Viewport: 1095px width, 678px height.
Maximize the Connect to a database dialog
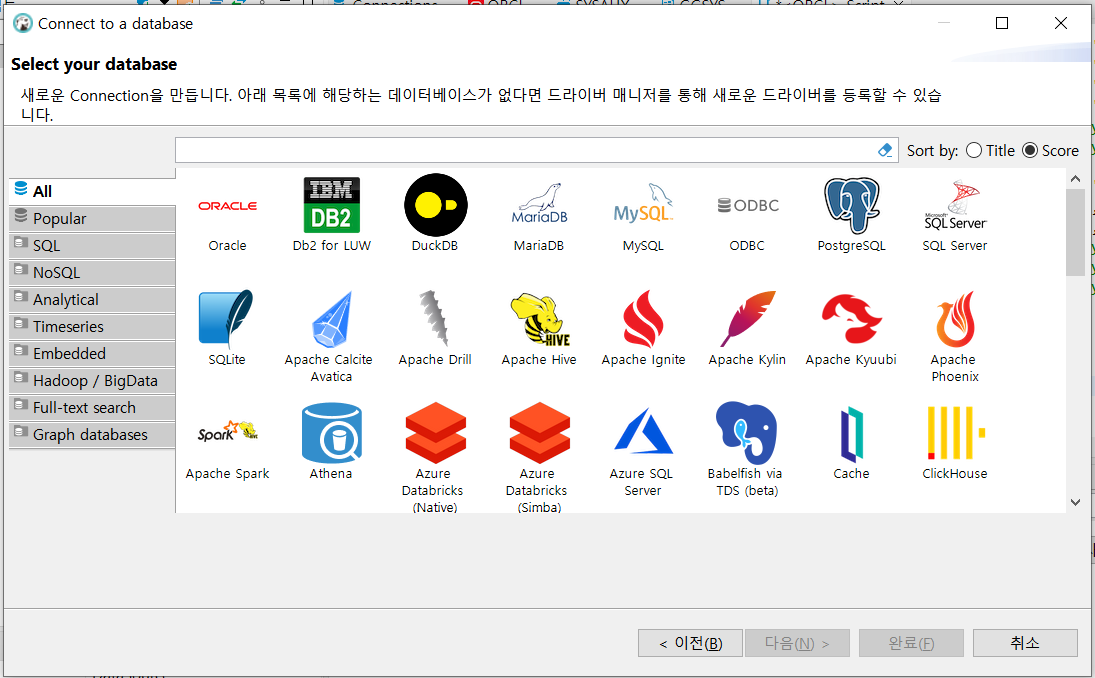click(x=1002, y=23)
